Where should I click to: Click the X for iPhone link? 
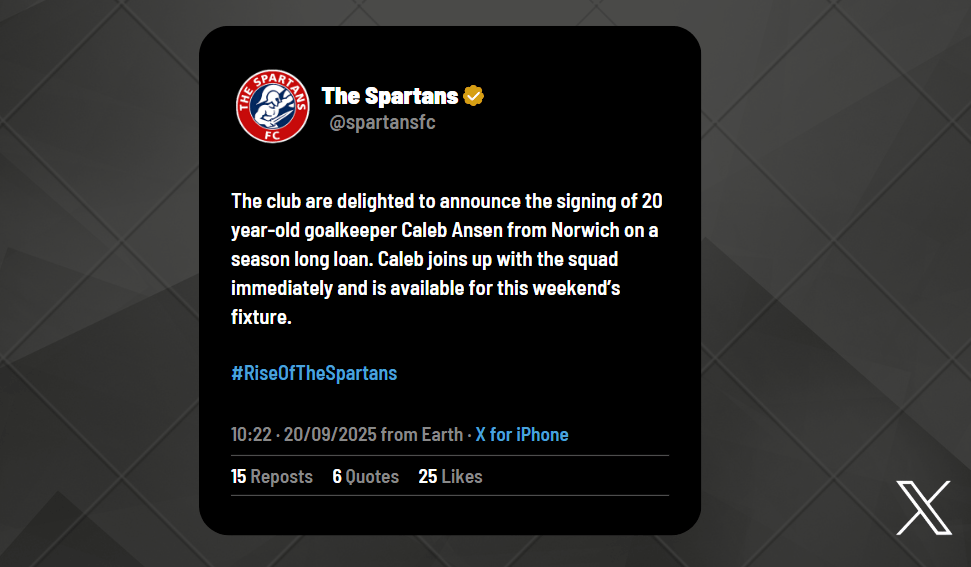pyautogui.click(x=521, y=435)
